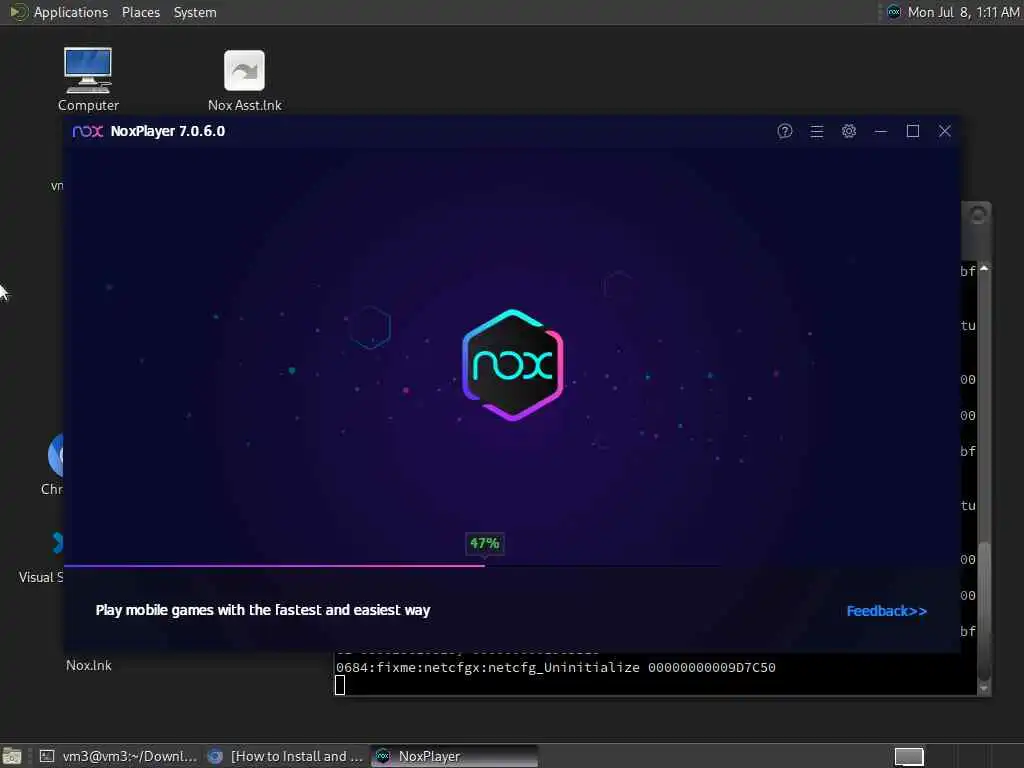
Task: Click the Nox logo in the title bar
Action: coord(88,131)
